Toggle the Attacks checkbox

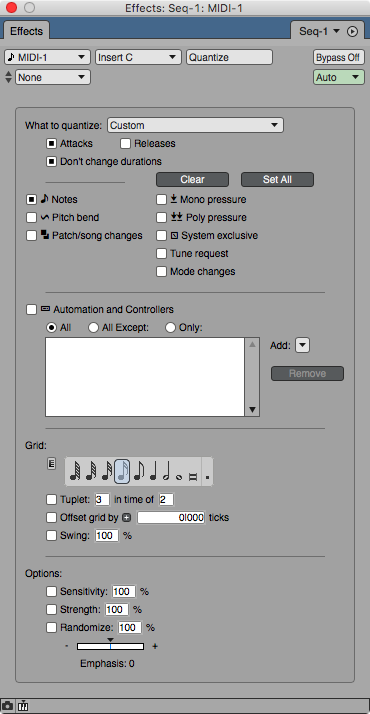click(x=51, y=144)
